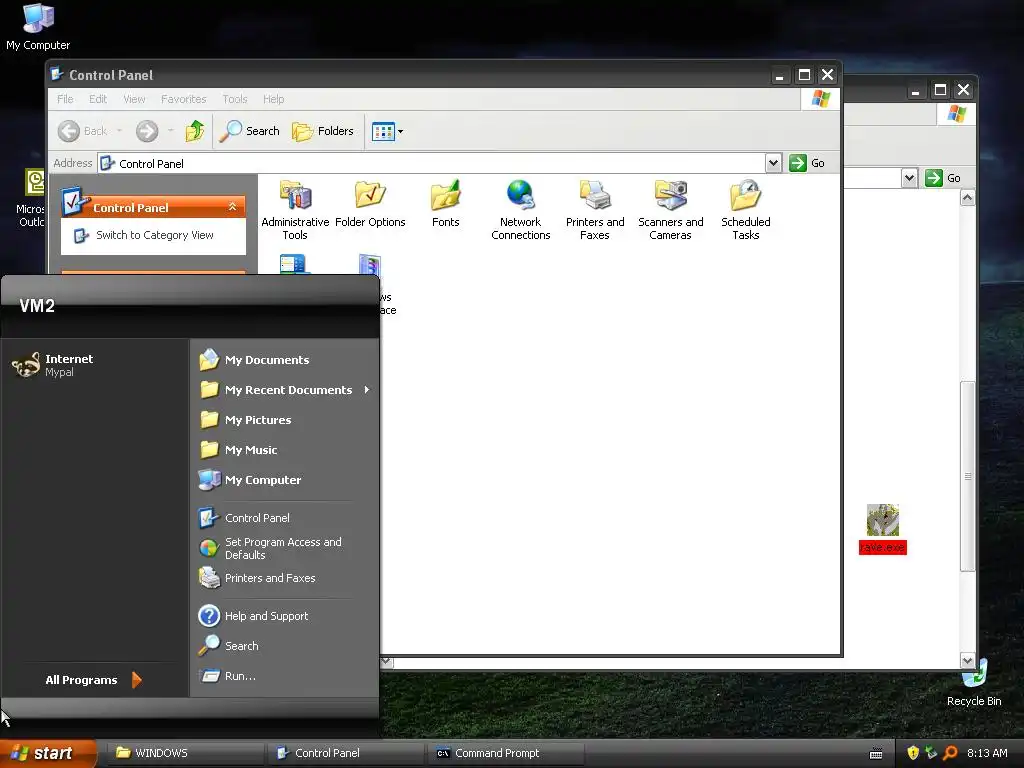This screenshot has width=1024, height=768.
Task: Launch Mypal Internet from Start menu
Action: [95, 365]
